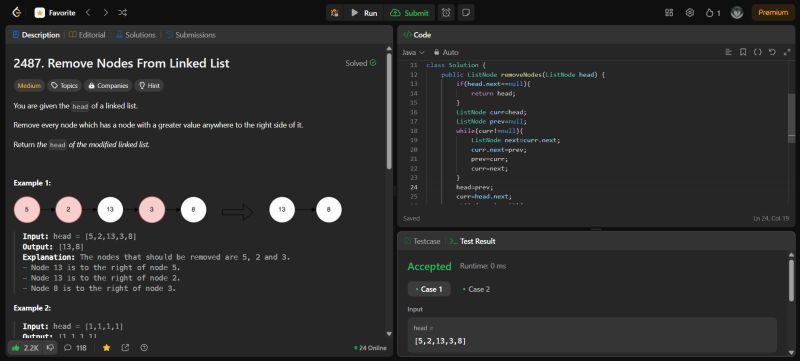Click the problem title text

pos(121,63)
